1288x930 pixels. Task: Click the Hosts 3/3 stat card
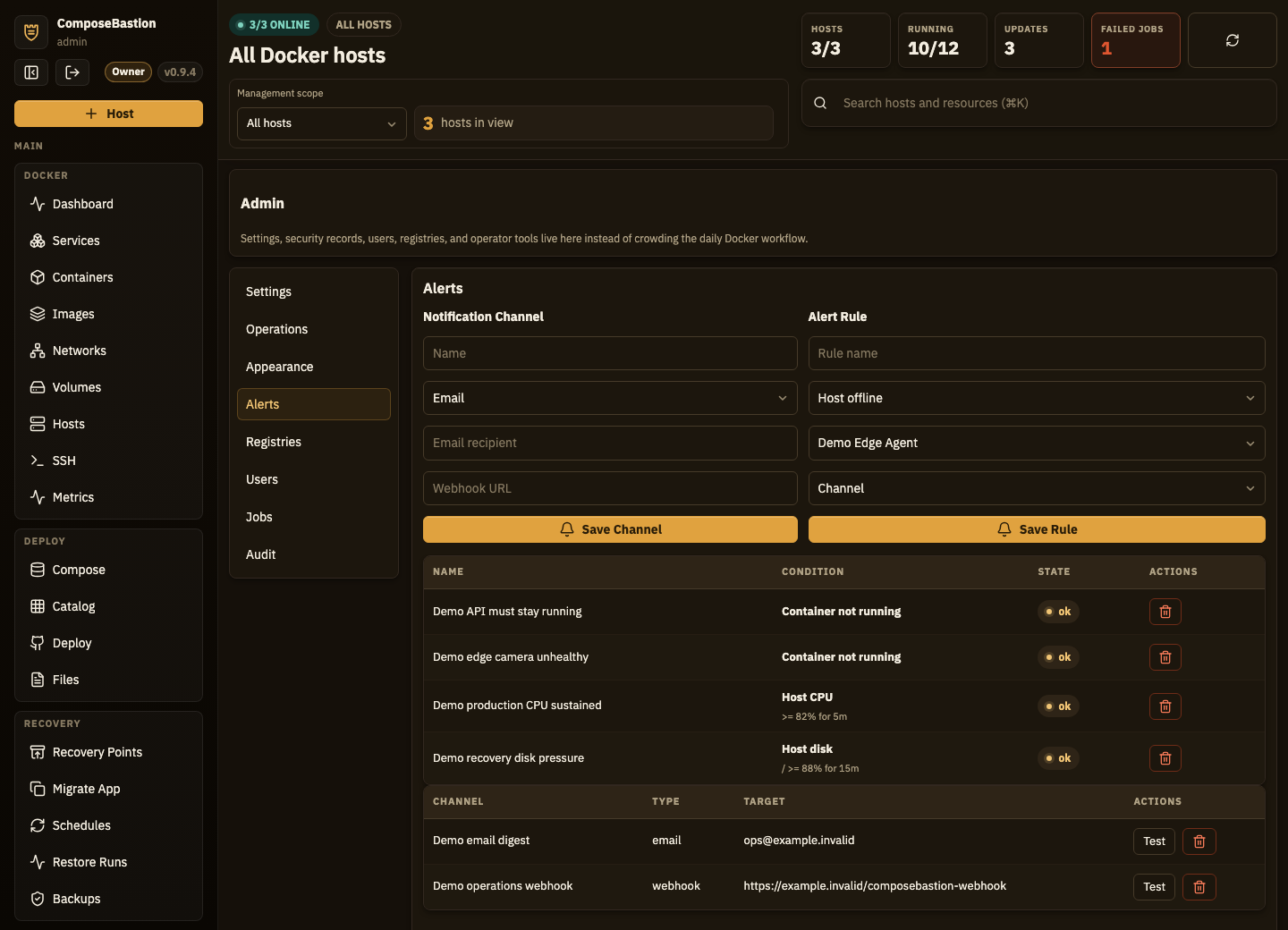[x=846, y=40]
